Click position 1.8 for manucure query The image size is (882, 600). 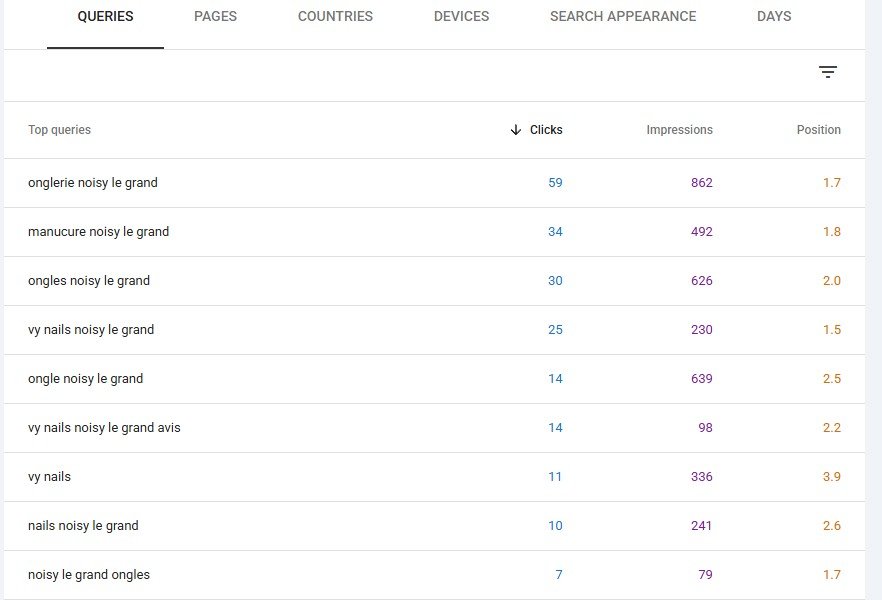pyautogui.click(x=831, y=232)
